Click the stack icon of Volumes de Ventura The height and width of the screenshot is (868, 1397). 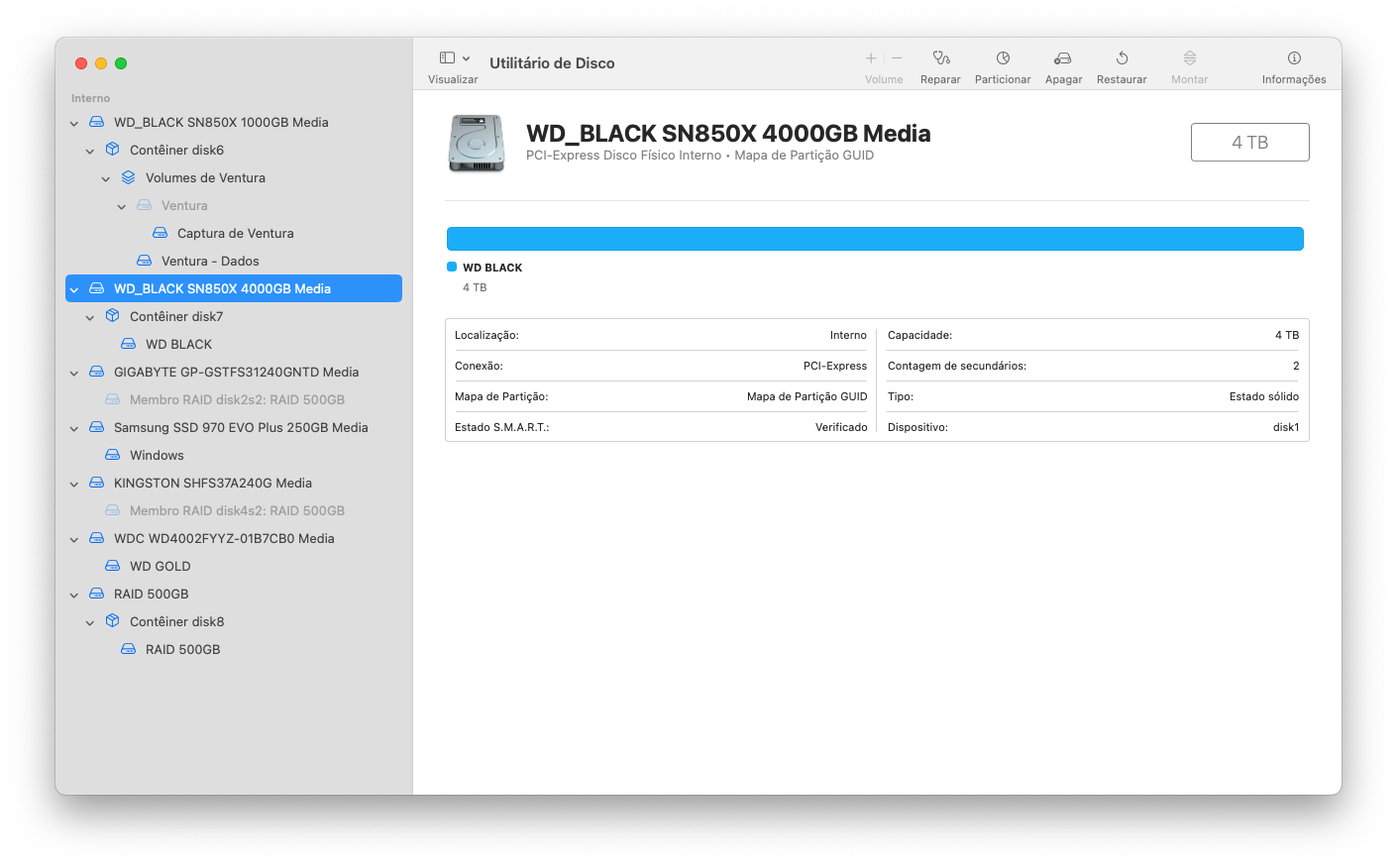coord(129,177)
